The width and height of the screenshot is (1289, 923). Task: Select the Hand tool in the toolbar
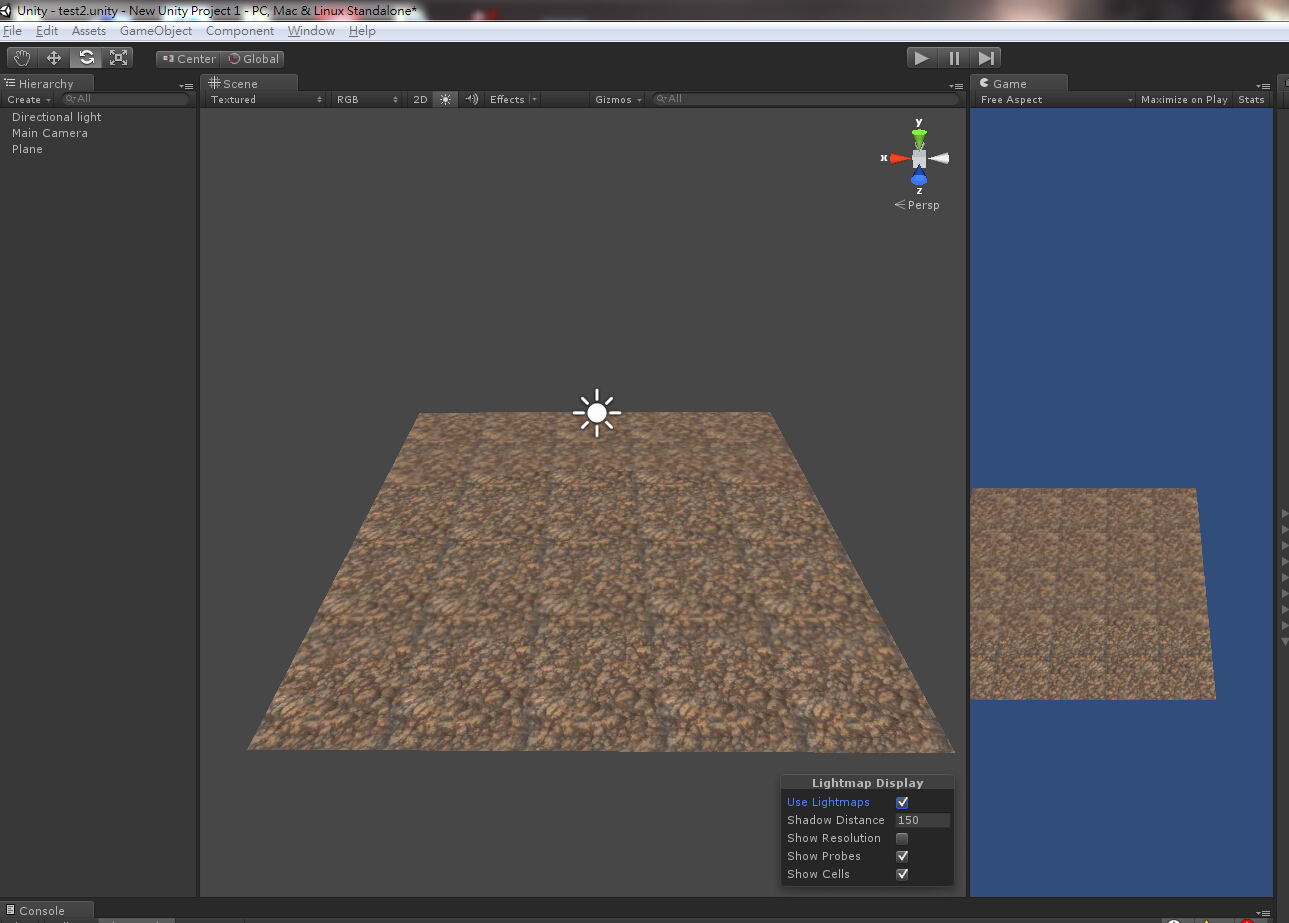click(x=22, y=58)
